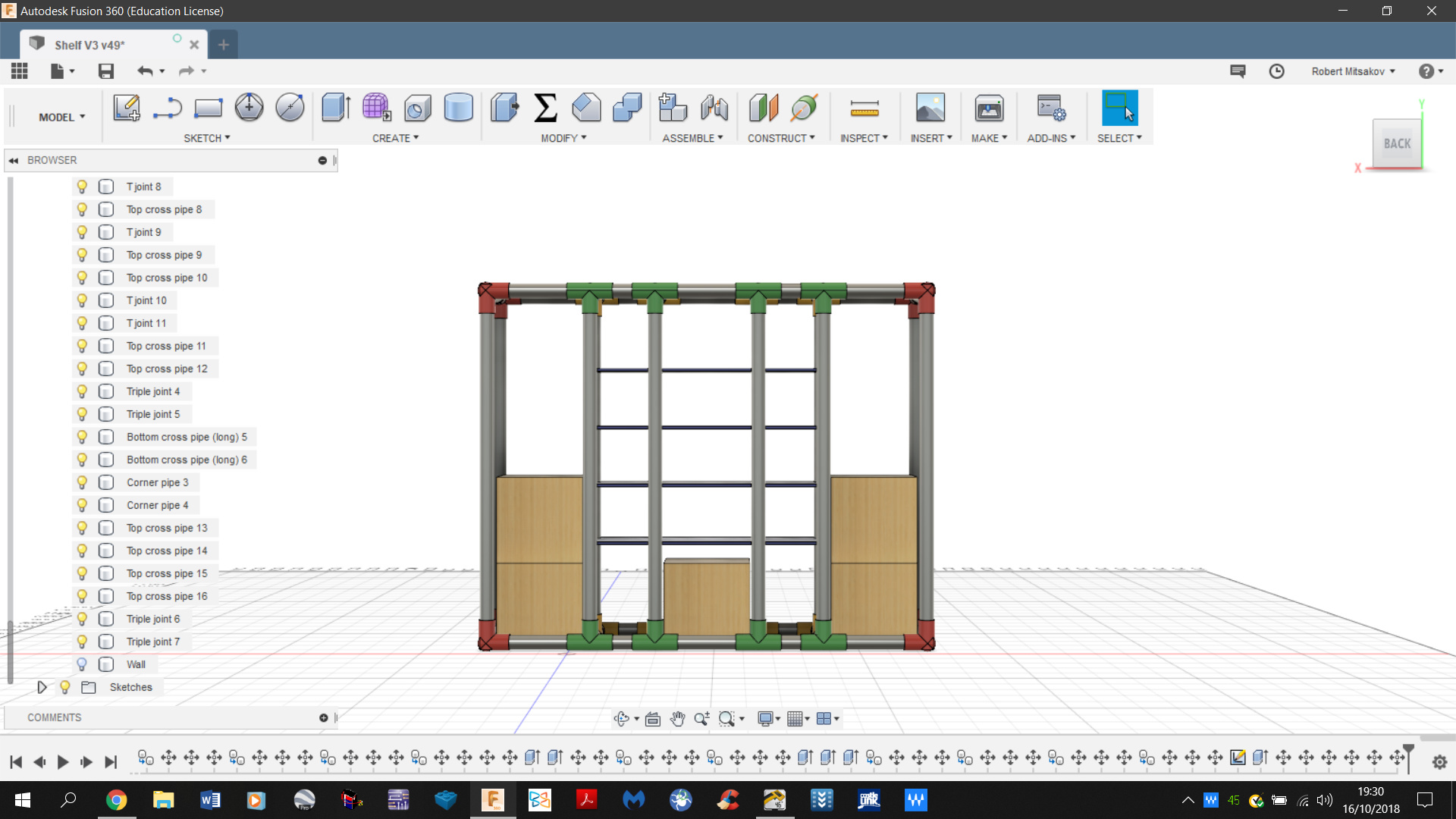
Task: Select the Fillet tool
Action: coord(586,108)
